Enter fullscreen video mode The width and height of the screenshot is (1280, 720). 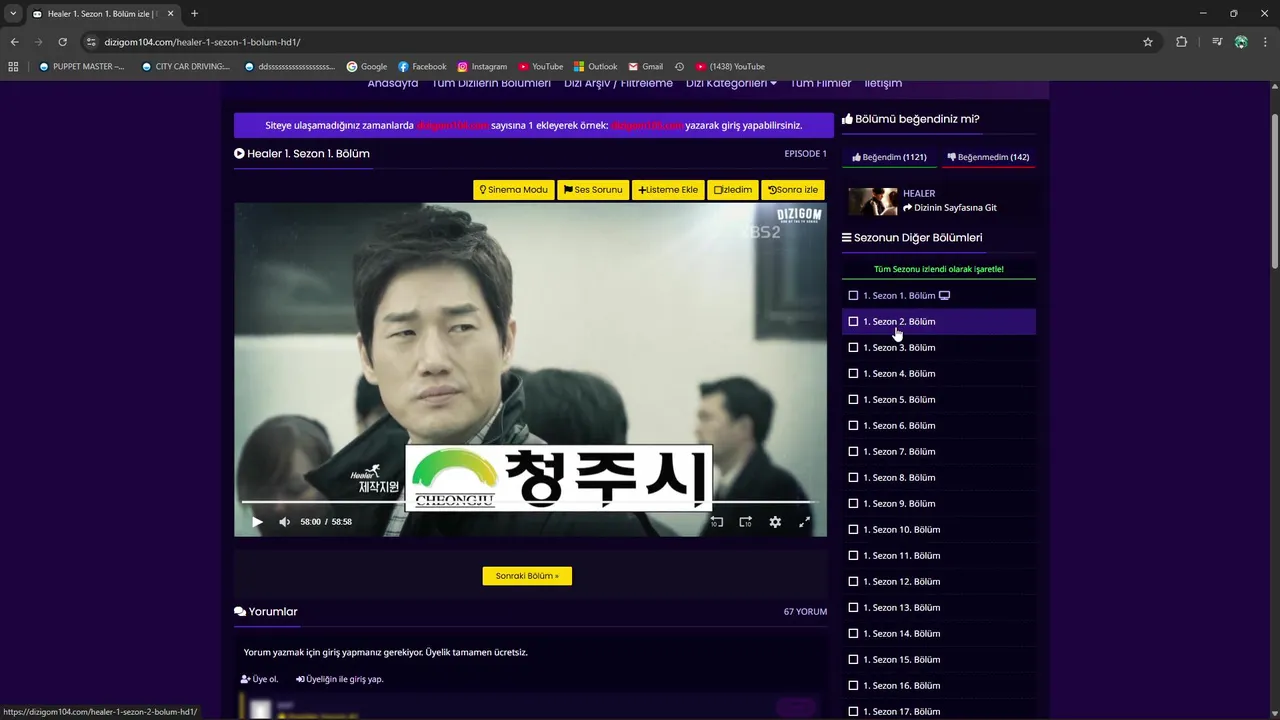804,522
